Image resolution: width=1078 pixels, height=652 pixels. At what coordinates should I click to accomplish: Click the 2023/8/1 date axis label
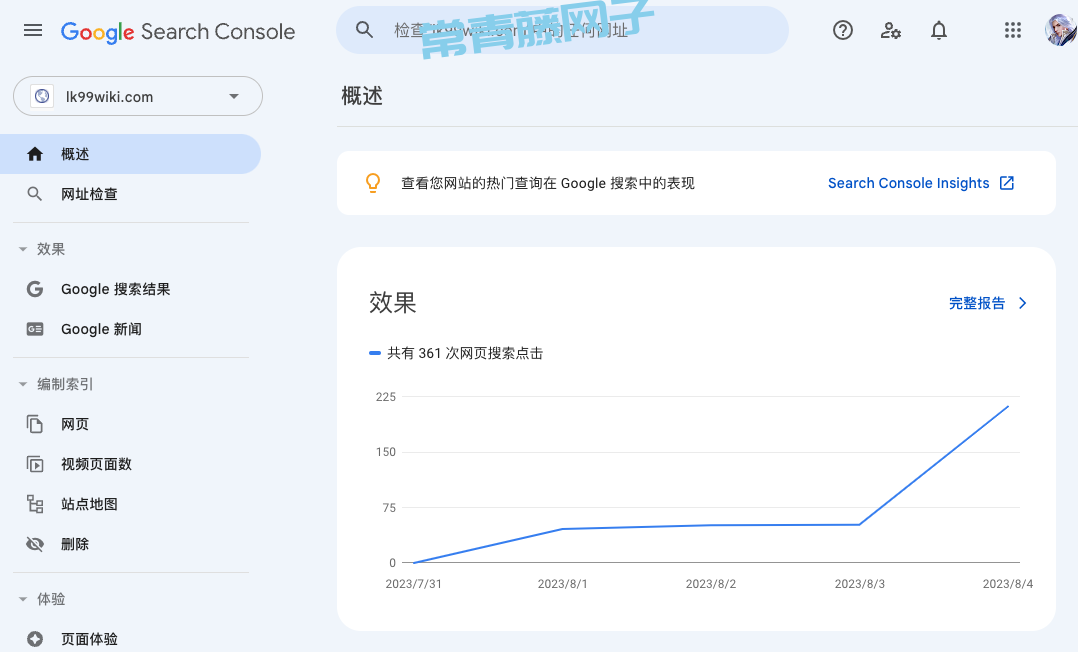tap(562, 584)
